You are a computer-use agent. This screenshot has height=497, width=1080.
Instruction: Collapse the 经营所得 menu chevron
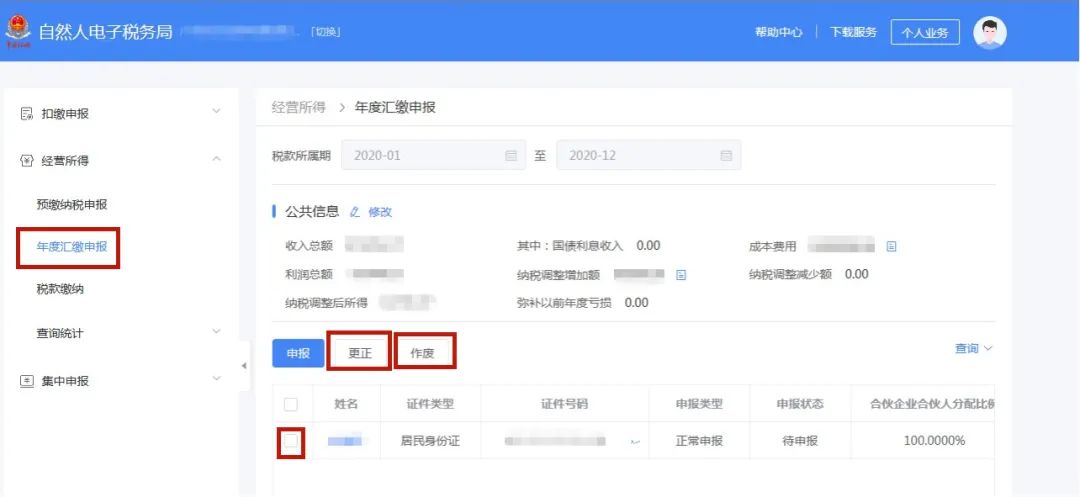[x=216, y=159]
